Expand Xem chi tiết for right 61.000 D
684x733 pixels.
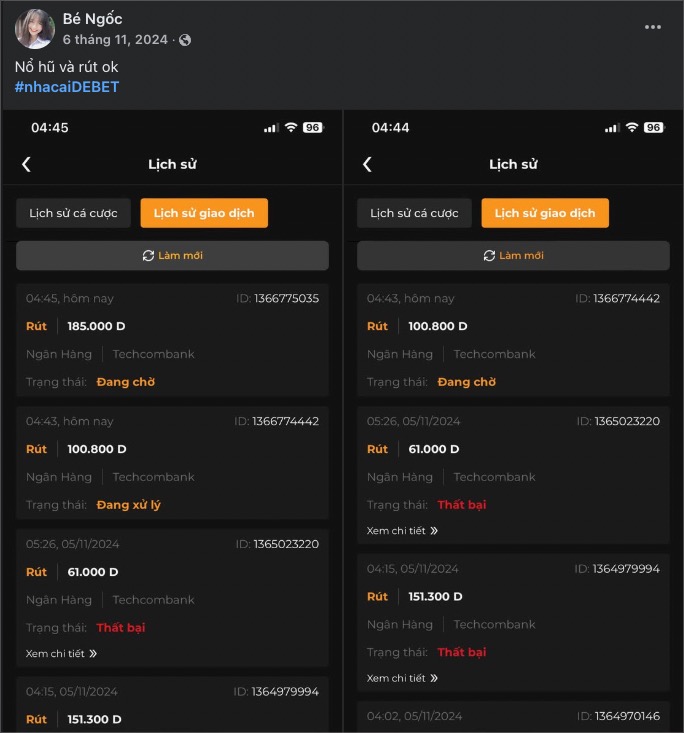pyautogui.click(x=402, y=531)
